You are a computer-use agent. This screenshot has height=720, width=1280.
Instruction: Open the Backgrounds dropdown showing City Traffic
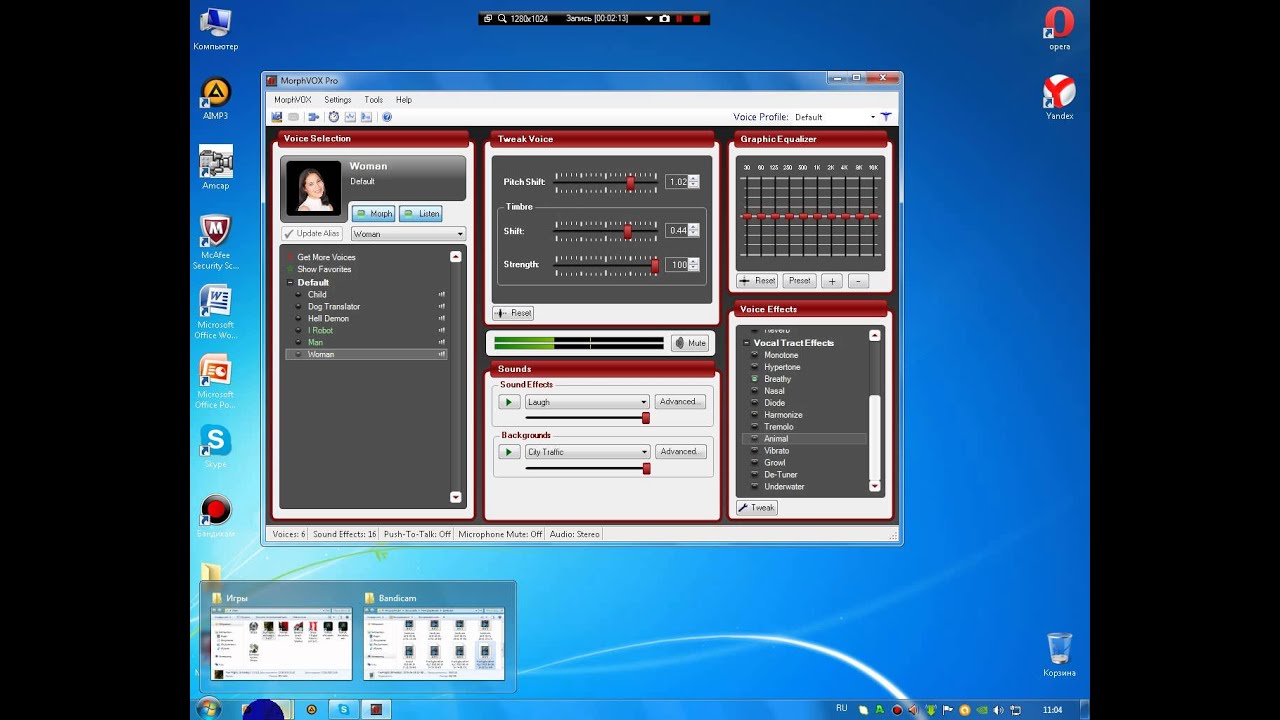588,452
